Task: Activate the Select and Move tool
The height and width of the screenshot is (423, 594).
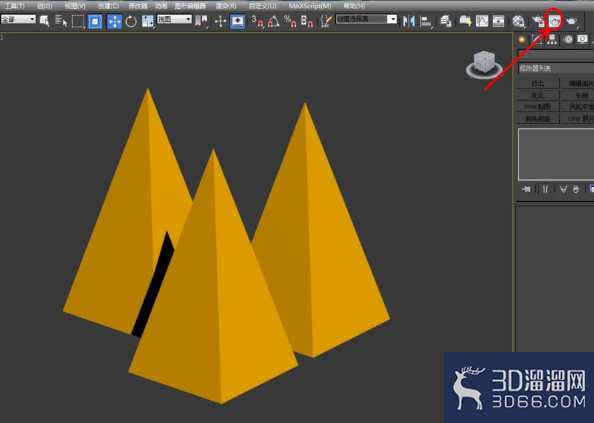Action: [x=114, y=21]
